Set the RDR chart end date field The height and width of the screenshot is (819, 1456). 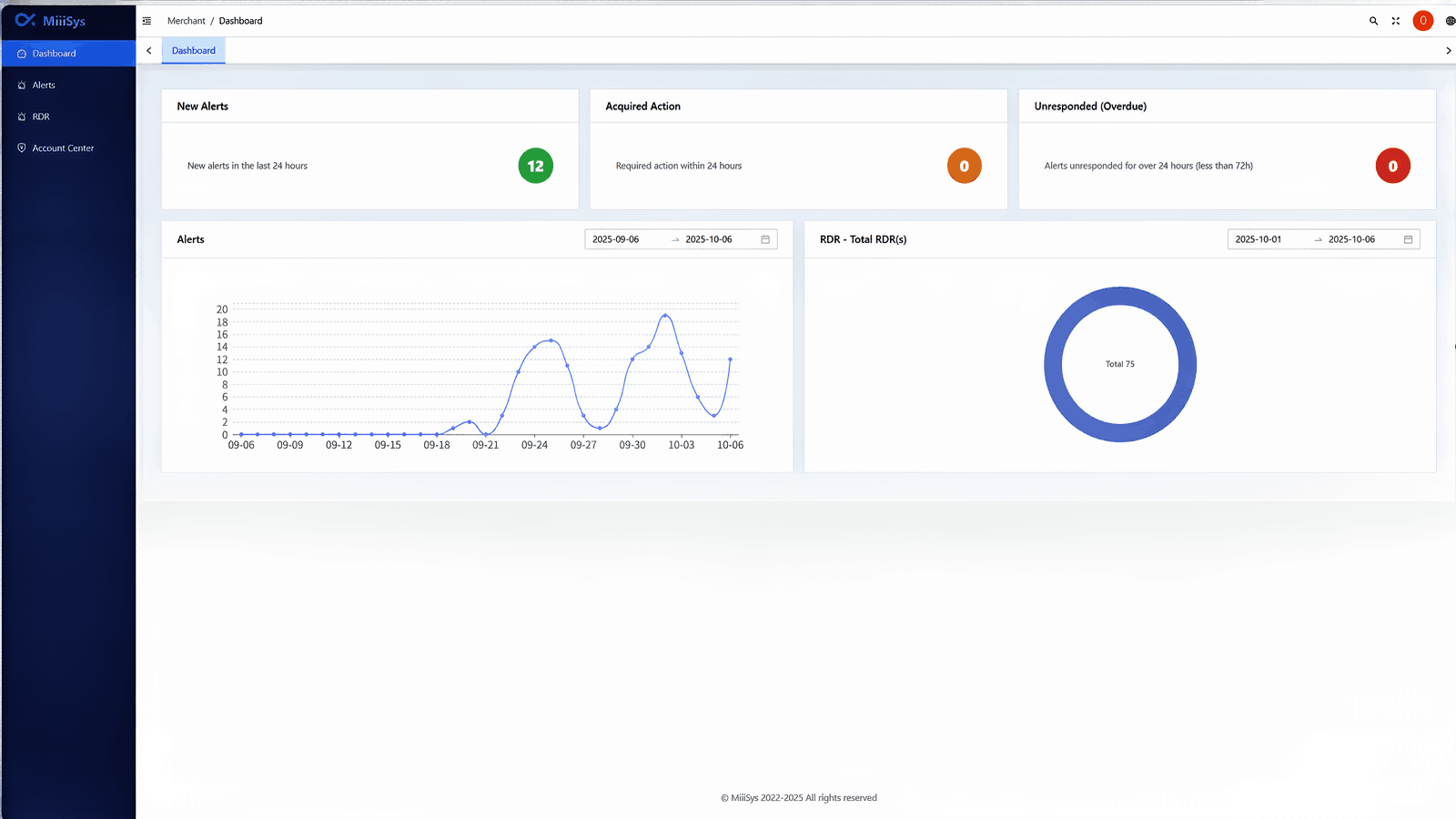tap(1352, 239)
